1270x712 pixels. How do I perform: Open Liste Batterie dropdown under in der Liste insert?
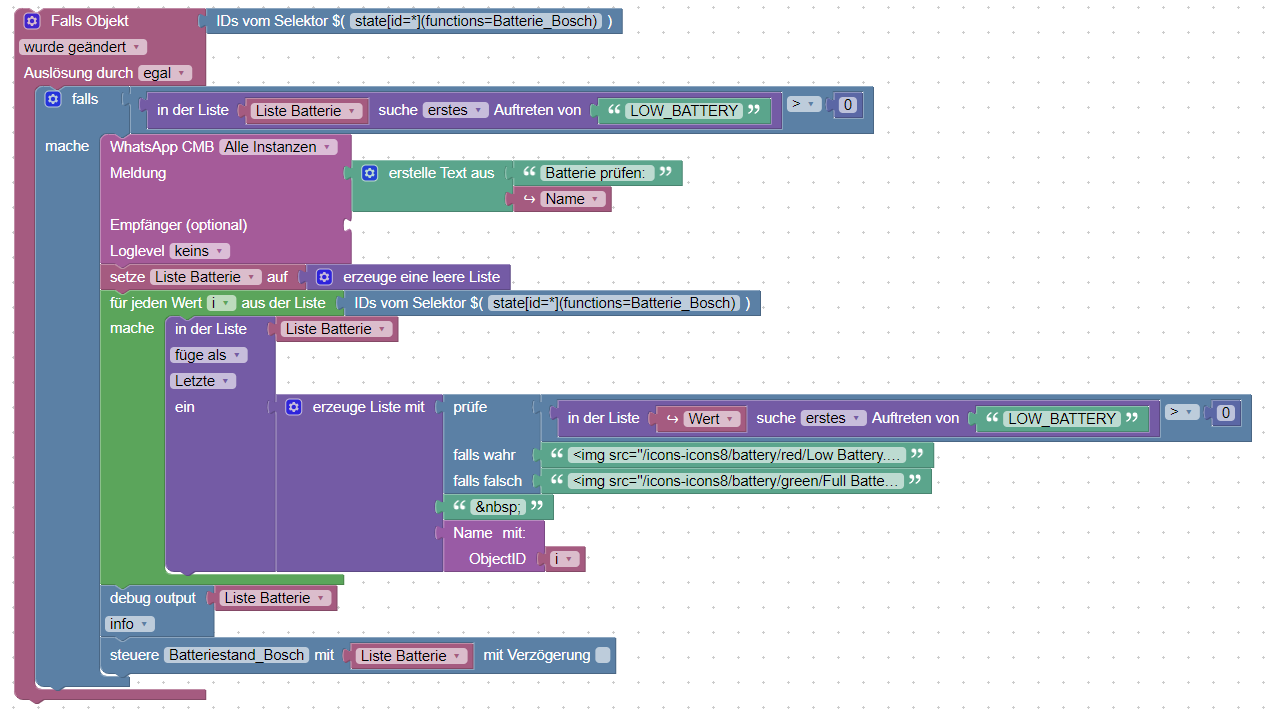pyautogui.click(x=337, y=329)
